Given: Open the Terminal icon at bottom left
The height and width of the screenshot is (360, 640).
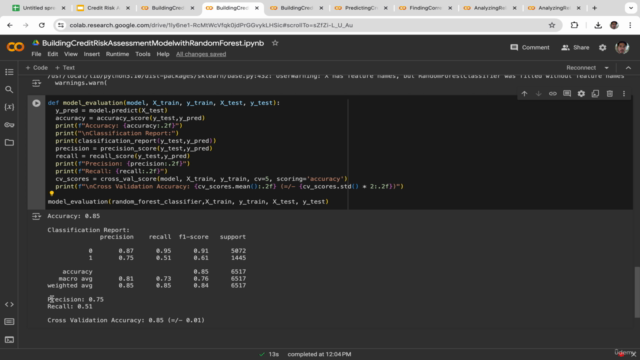Looking at the screenshot, I should [x=9, y=340].
